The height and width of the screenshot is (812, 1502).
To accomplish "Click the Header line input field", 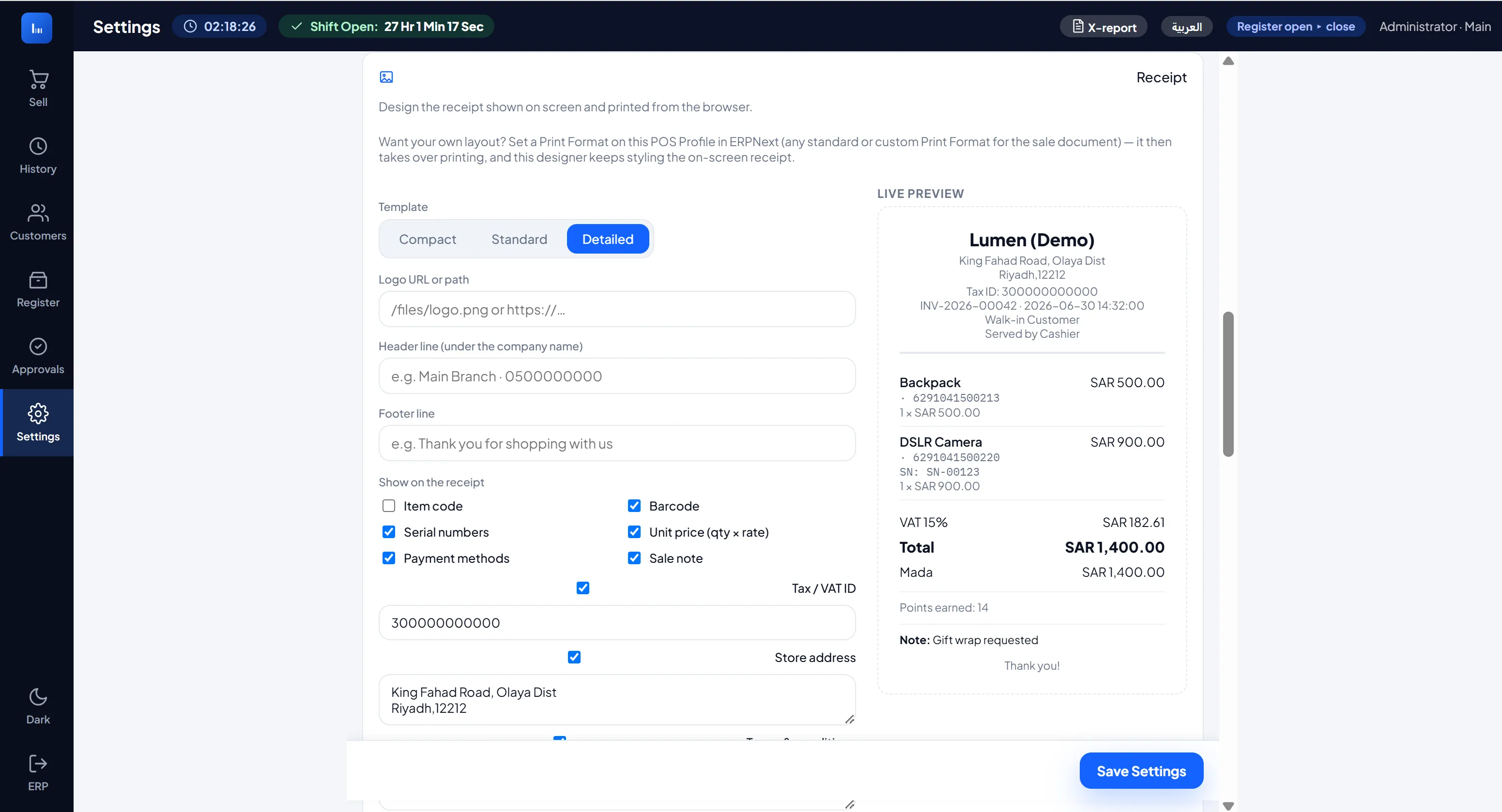I will click(617, 376).
